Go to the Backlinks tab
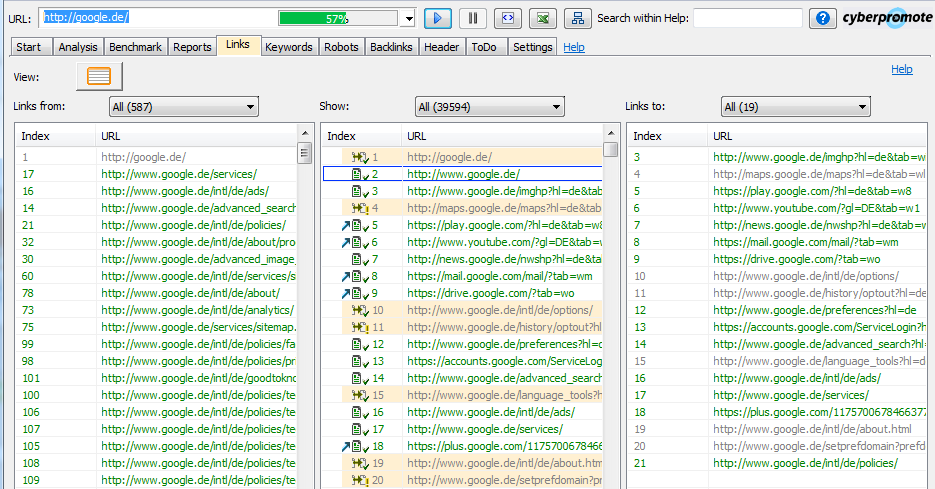 click(x=391, y=47)
